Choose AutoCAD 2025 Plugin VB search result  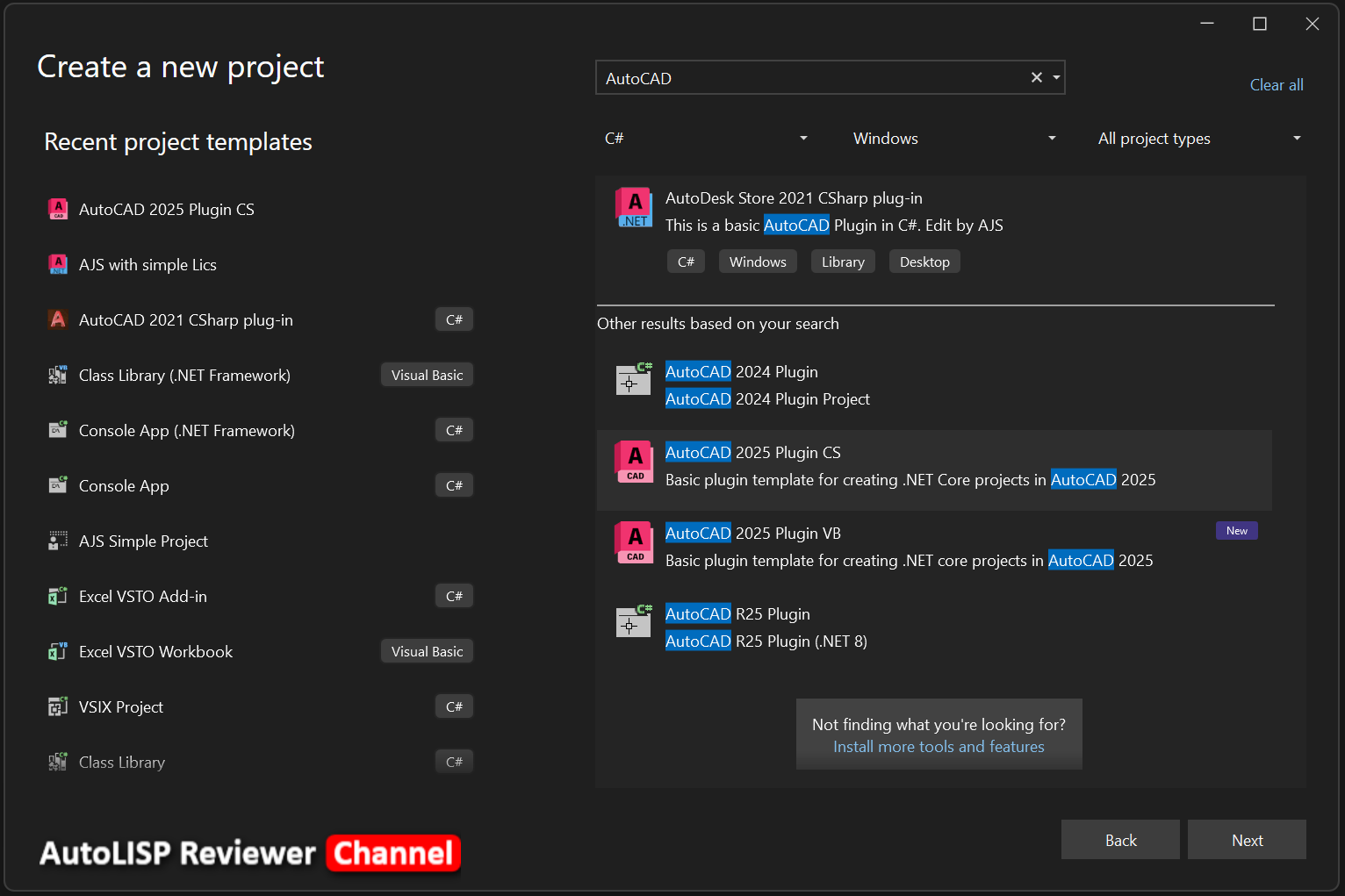[935, 550]
